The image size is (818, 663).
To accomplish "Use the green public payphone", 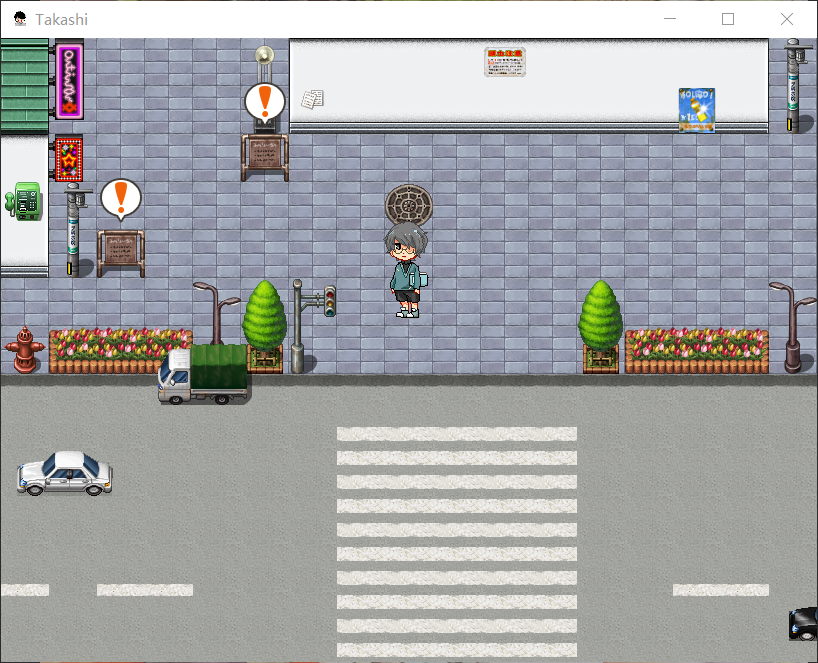I will (x=23, y=201).
